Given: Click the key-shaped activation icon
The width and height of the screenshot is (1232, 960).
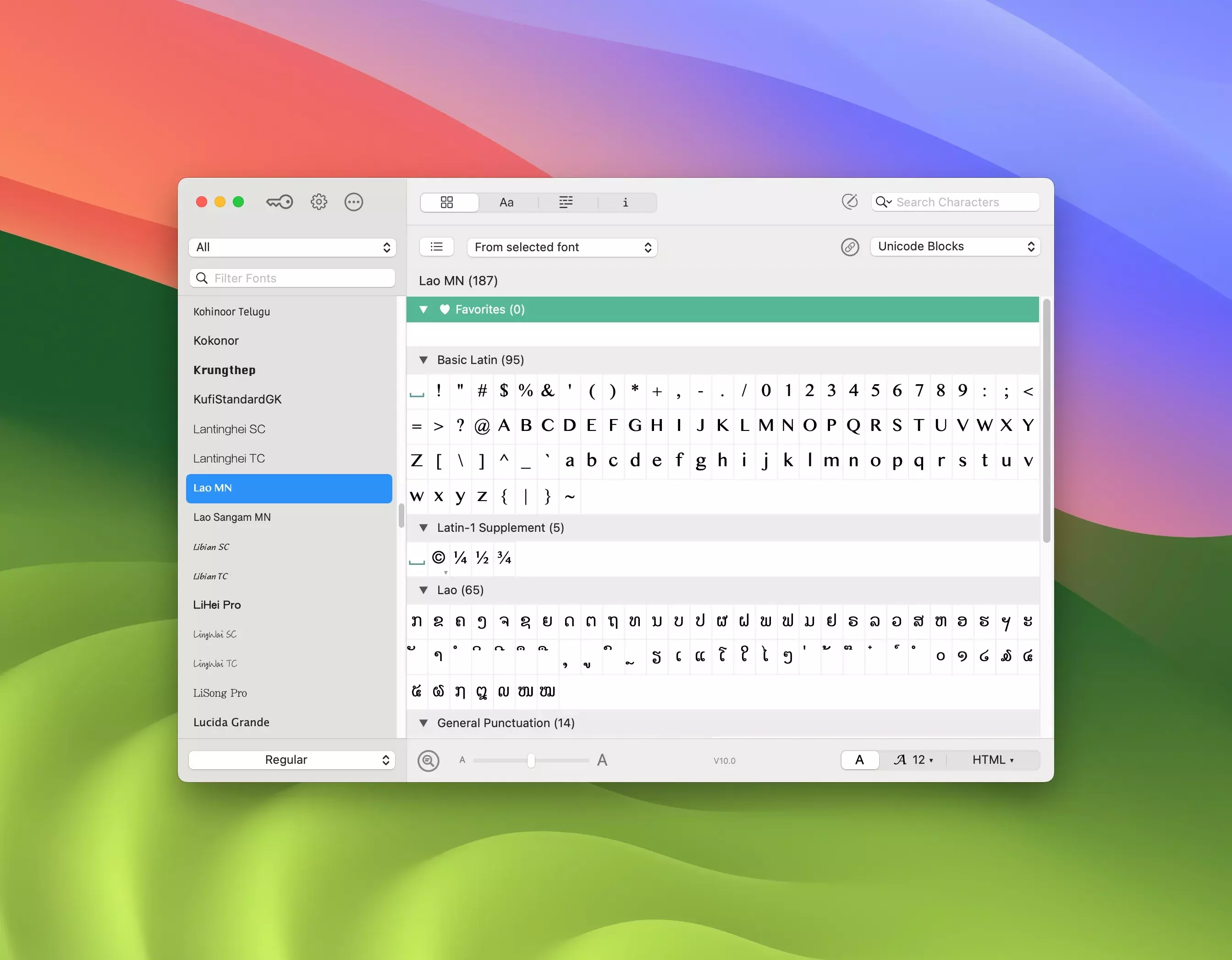Looking at the screenshot, I should point(279,202).
